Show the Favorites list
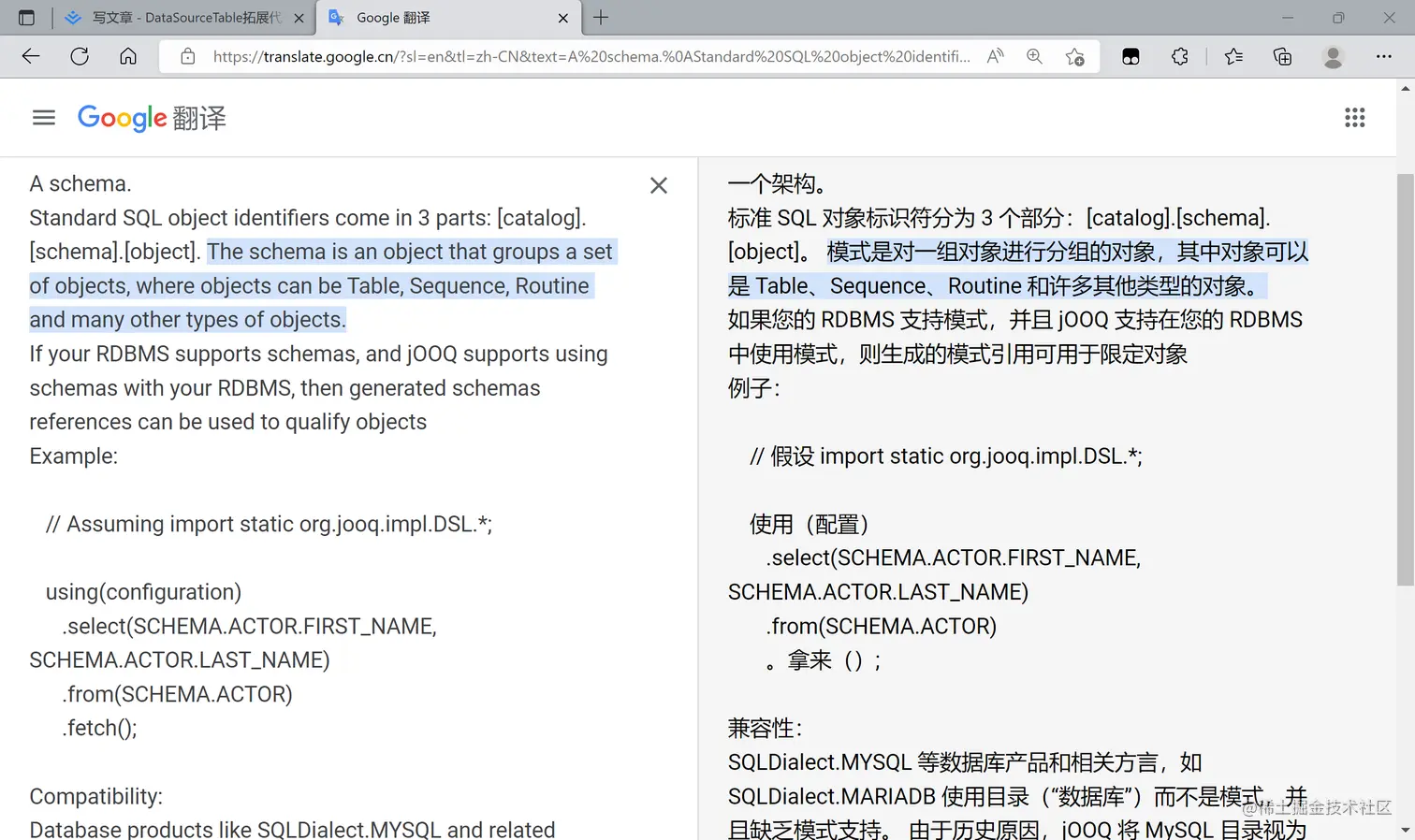This screenshot has height=840, width=1415. coord(1233,56)
